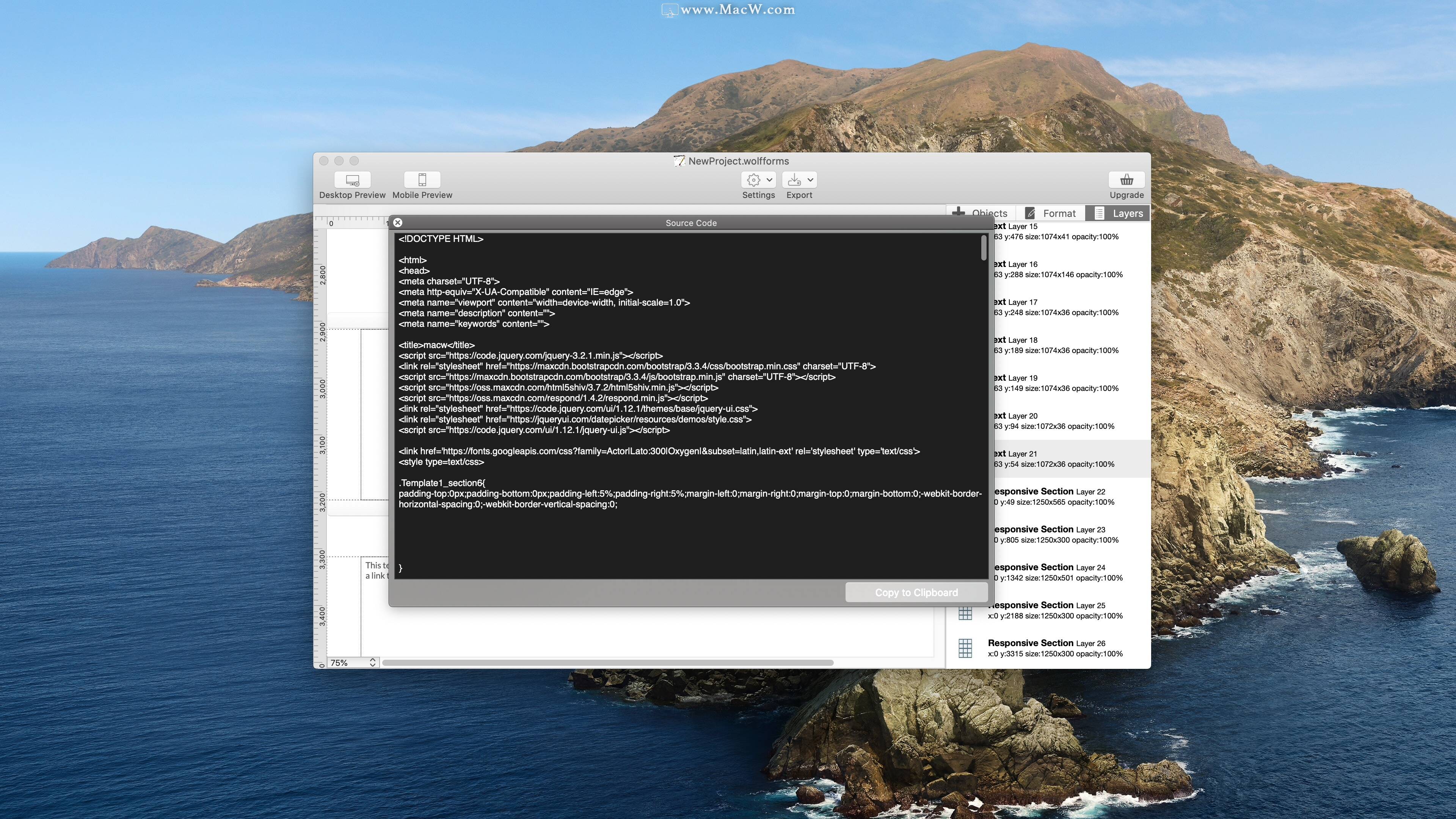Click the meta viewport line in source

[x=544, y=303]
